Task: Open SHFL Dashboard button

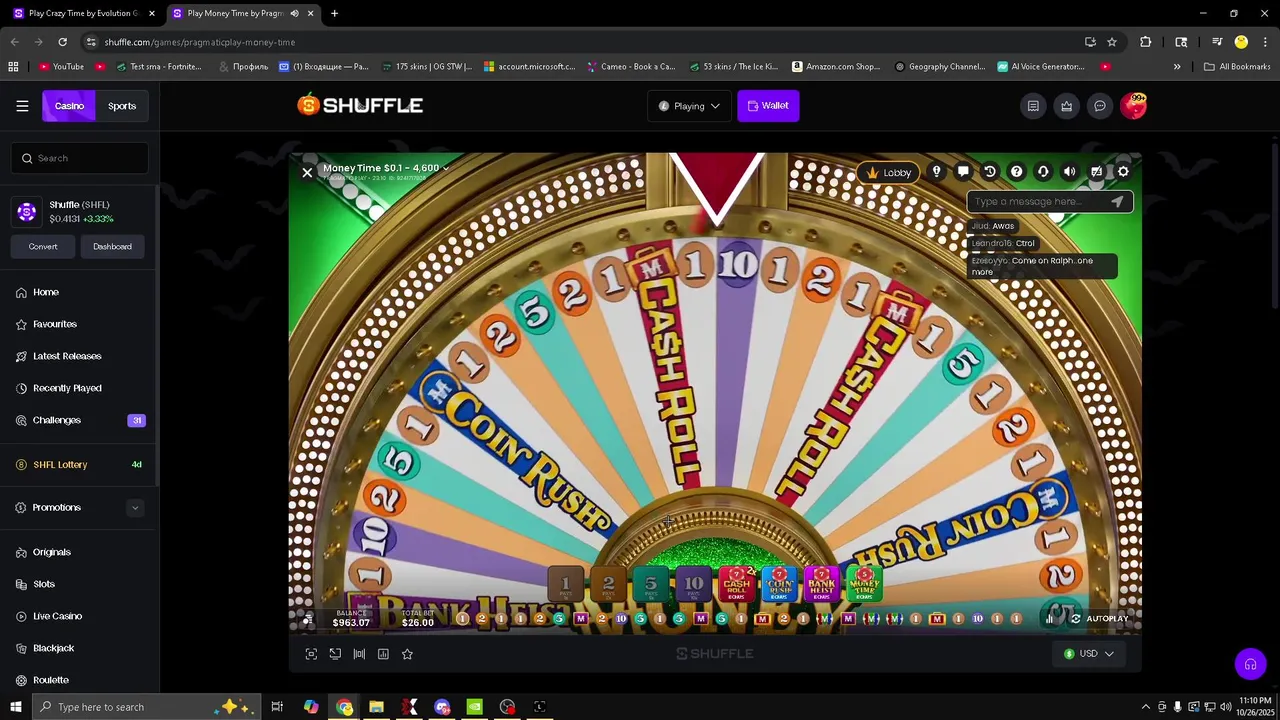Action: pos(112,247)
